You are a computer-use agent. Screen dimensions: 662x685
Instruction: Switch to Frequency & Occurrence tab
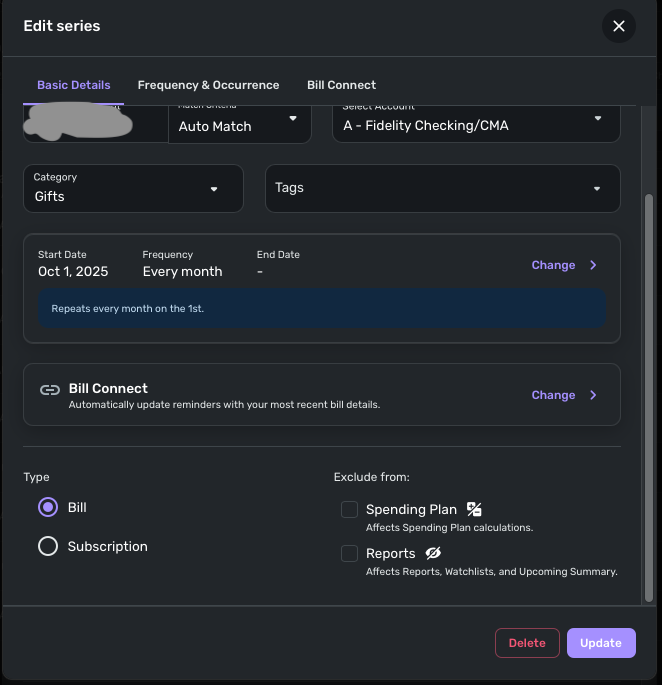coord(208,85)
